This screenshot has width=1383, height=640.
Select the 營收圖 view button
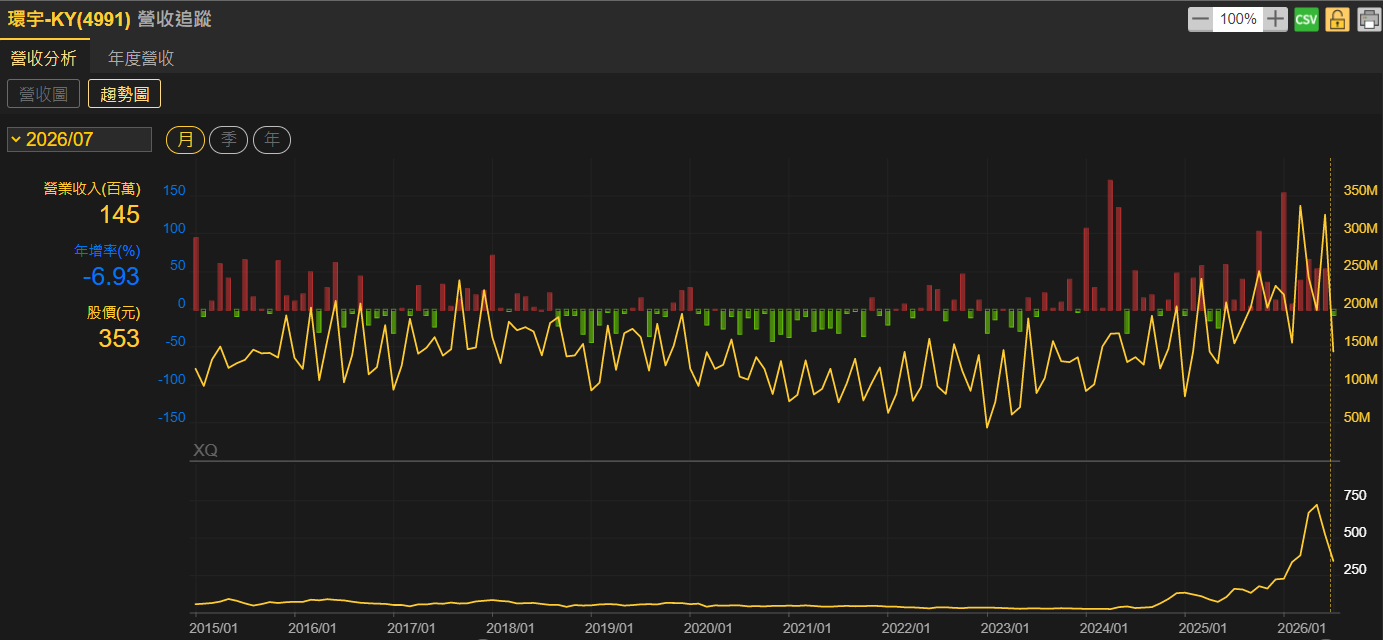coord(43,94)
